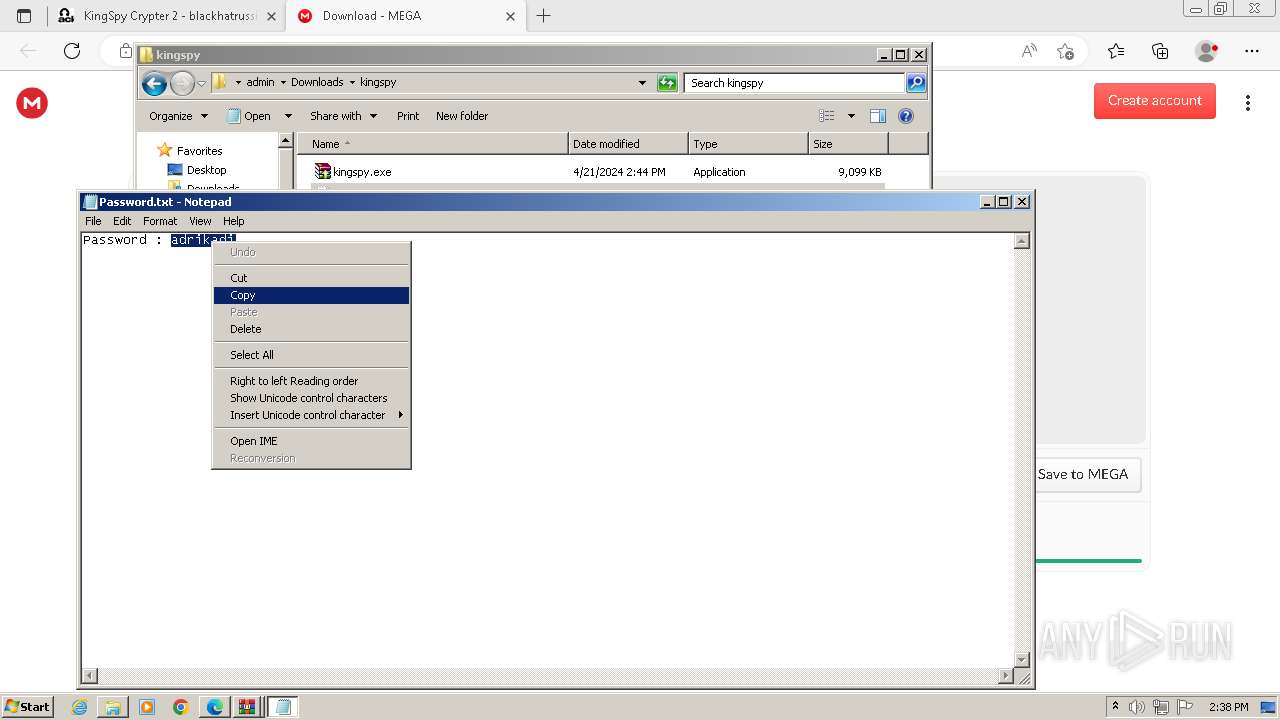Click into Search kingspy field
1280x720 pixels.
tap(795, 83)
